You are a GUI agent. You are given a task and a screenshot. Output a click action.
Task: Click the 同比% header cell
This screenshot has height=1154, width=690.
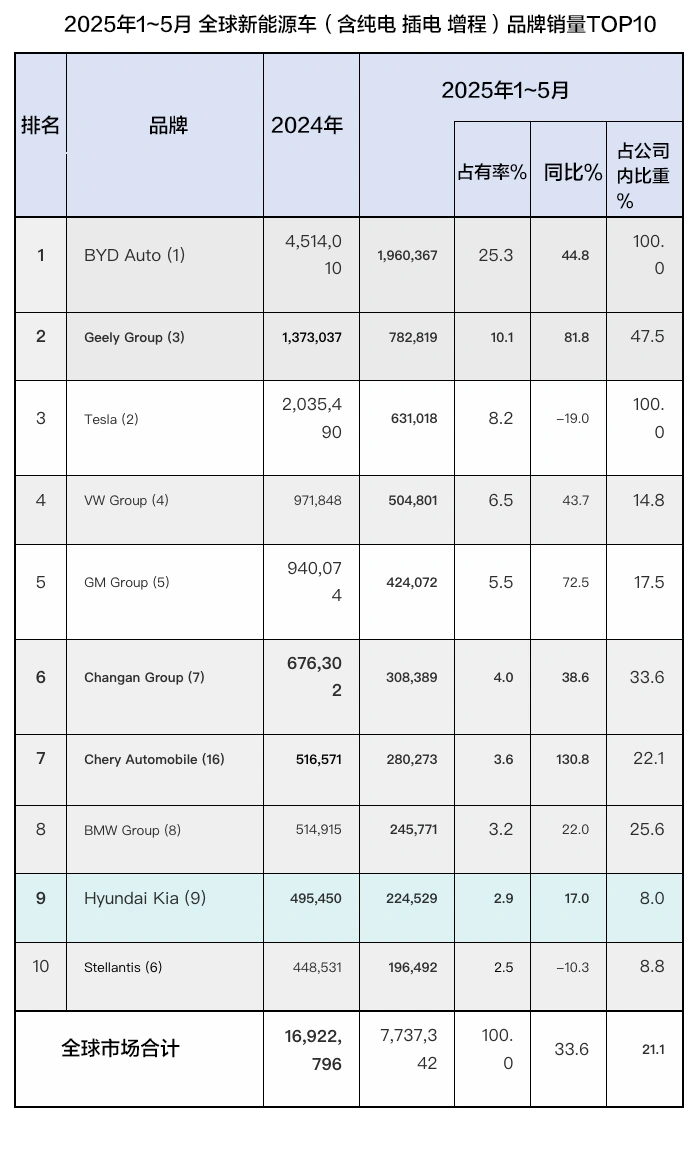coord(569,170)
